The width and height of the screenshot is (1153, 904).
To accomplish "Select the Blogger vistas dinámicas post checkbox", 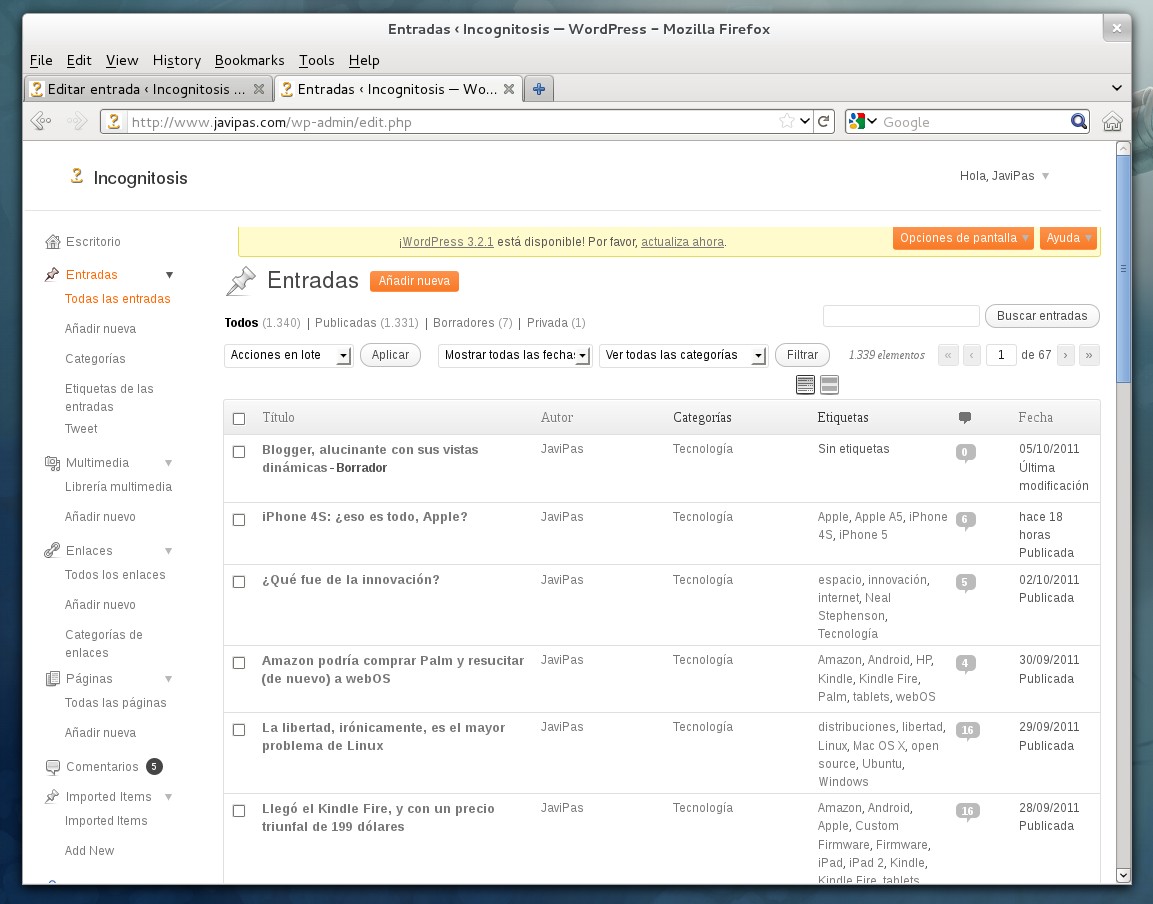I will [x=239, y=452].
